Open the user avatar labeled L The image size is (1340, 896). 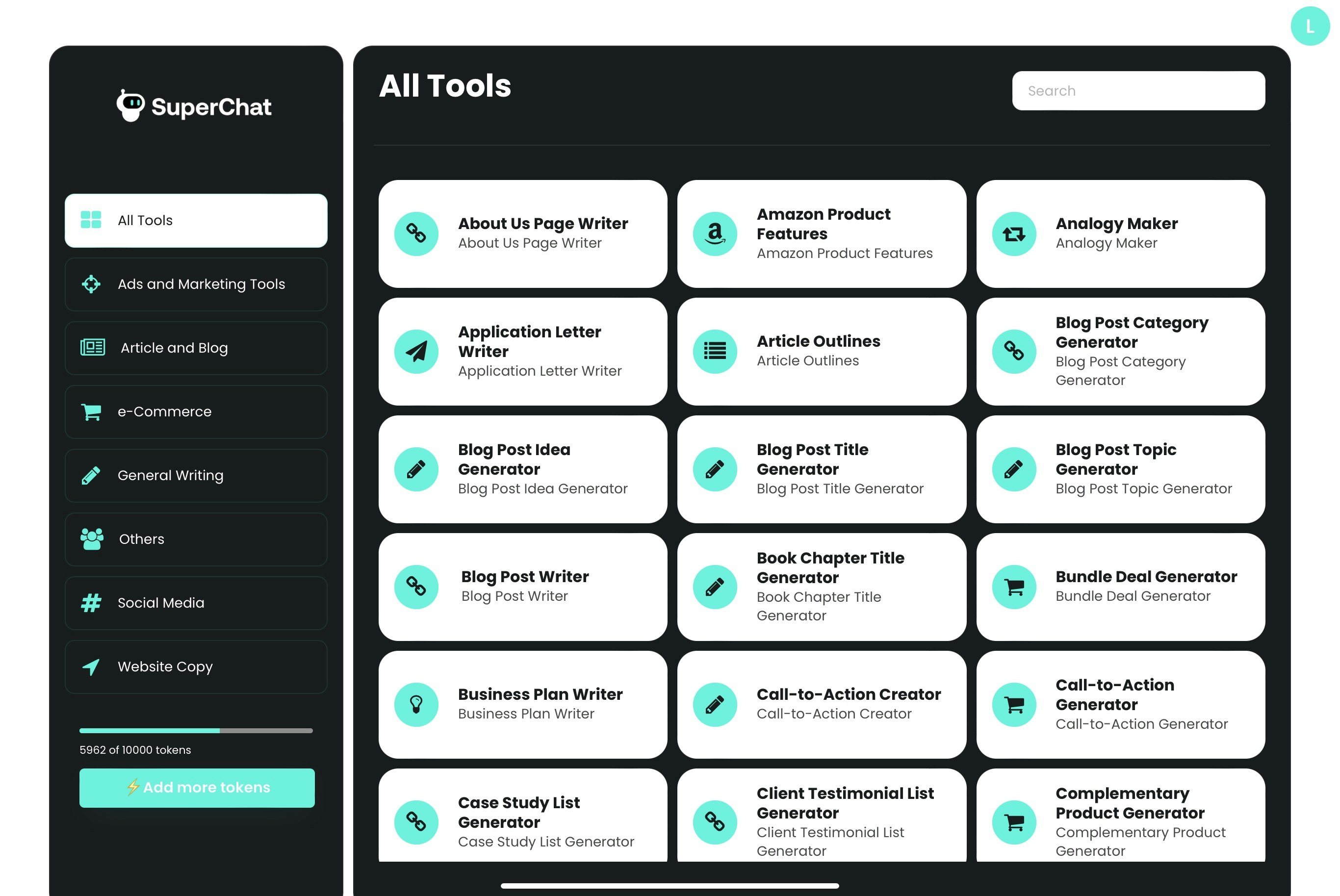tap(1310, 26)
